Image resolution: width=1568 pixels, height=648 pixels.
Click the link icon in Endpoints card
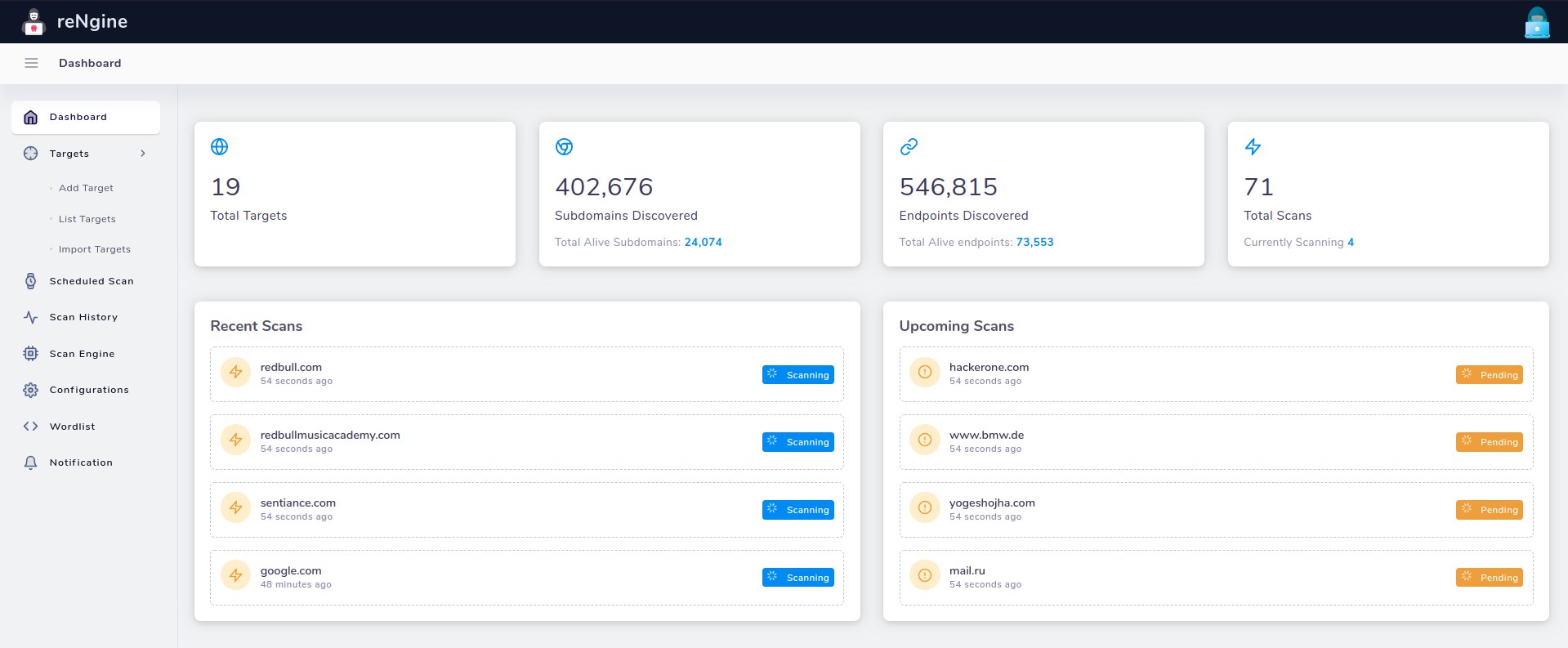coord(909,146)
